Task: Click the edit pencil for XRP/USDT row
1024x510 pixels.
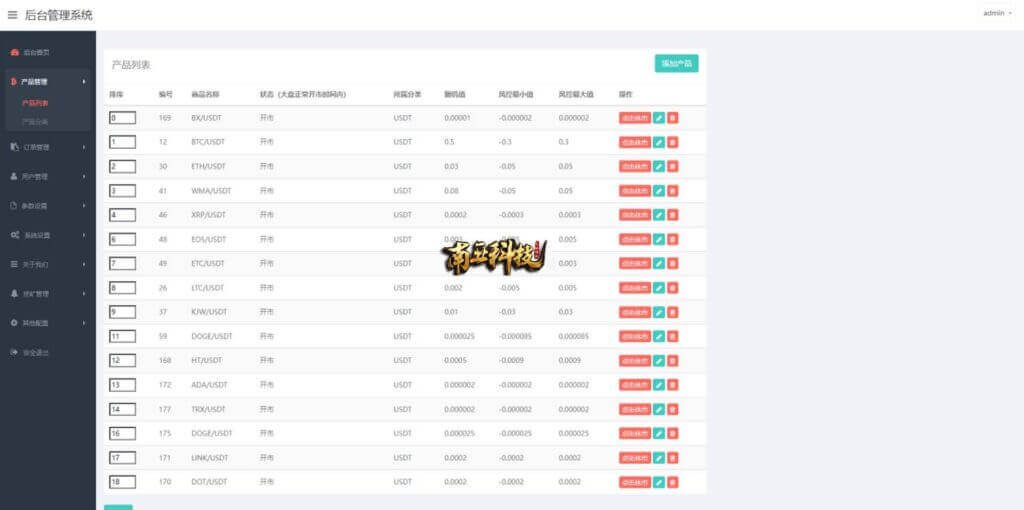Action: click(x=659, y=215)
